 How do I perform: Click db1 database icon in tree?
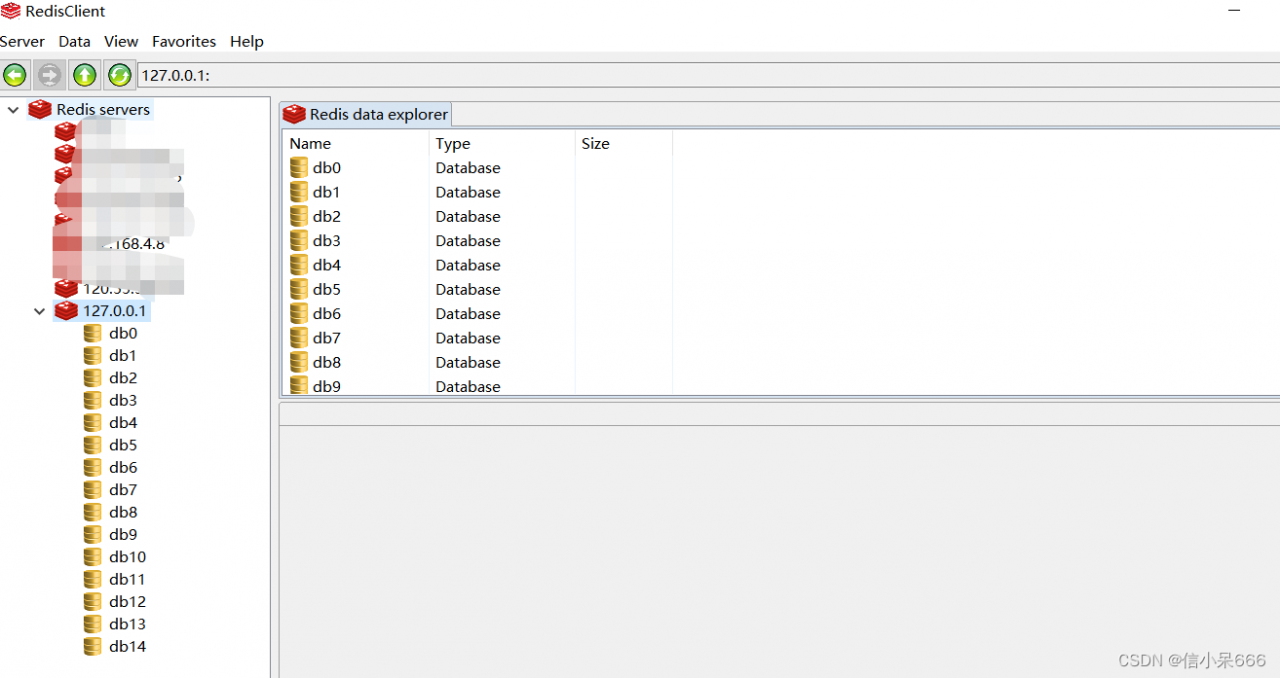[93, 356]
